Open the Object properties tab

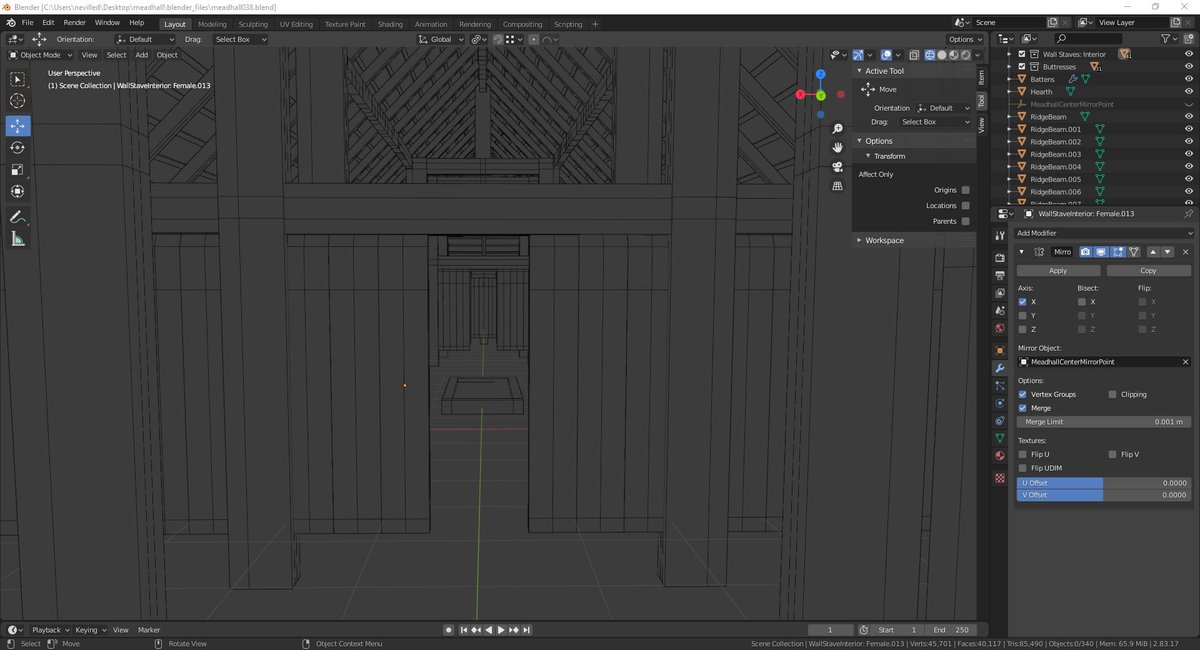click(x=999, y=350)
